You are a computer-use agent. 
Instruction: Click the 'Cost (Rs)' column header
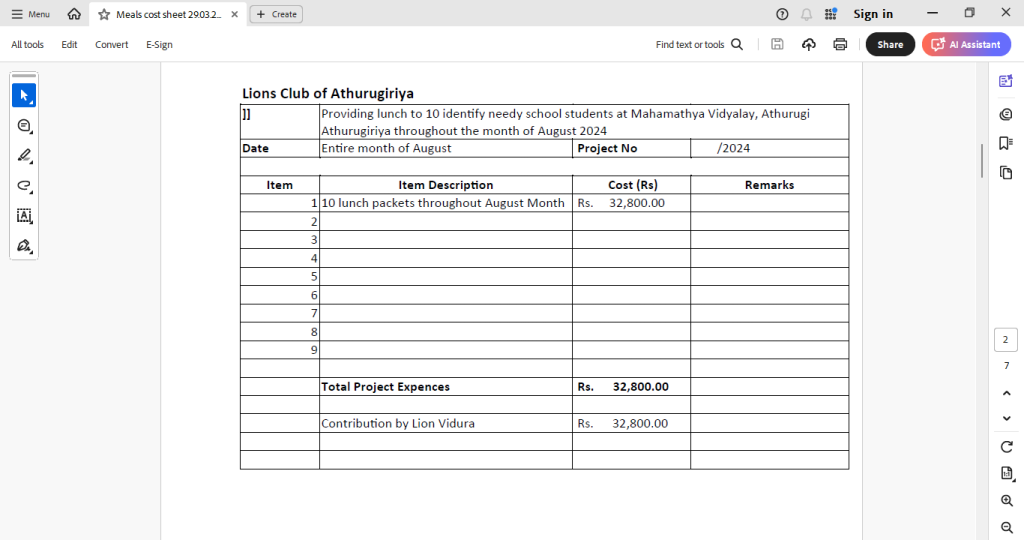pos(632,185)
